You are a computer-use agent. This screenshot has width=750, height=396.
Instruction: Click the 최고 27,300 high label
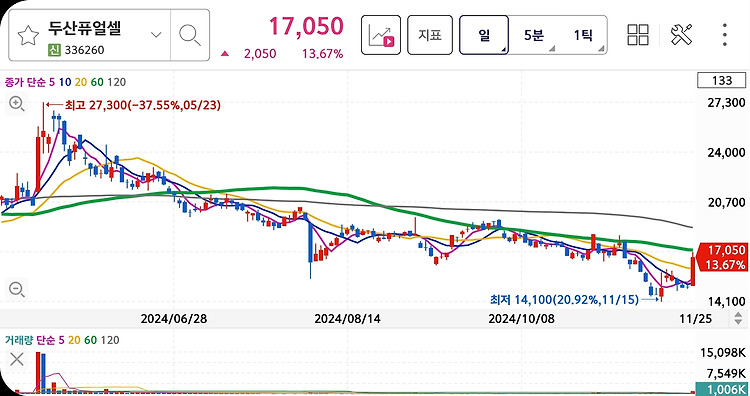(143, 105)
